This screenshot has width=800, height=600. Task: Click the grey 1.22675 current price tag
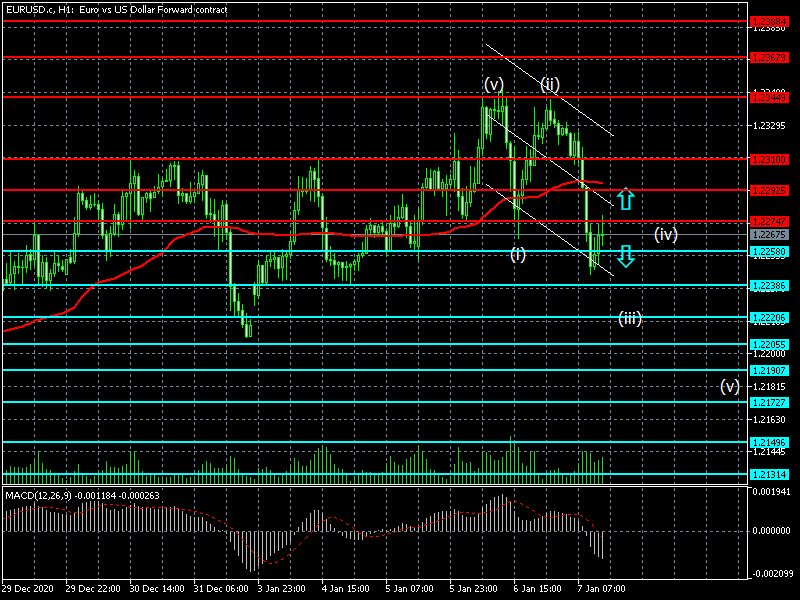[769, 235]
